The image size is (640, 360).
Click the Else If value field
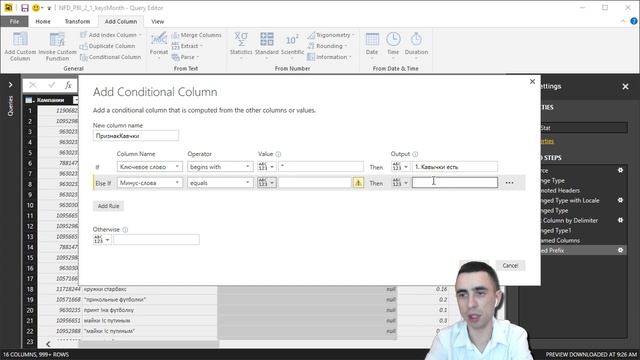tap(315, 183)
